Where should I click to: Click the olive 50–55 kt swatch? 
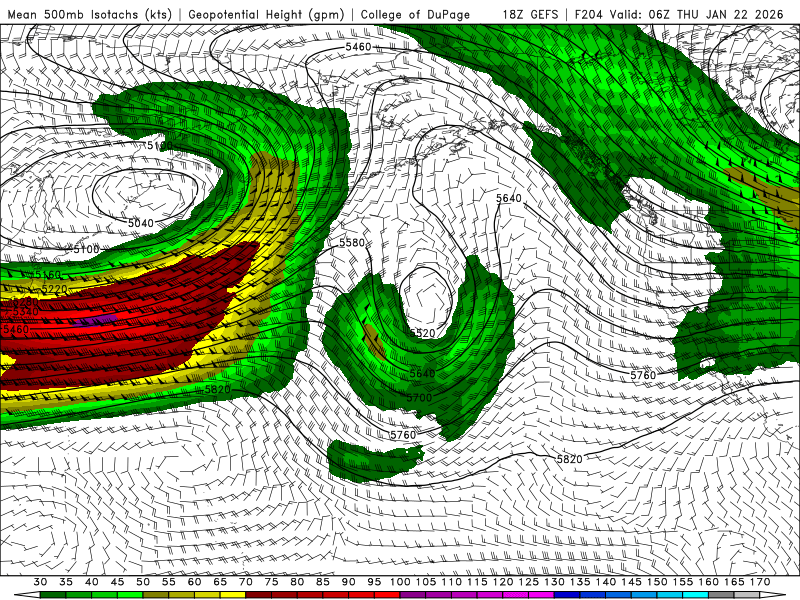[156, 595]
